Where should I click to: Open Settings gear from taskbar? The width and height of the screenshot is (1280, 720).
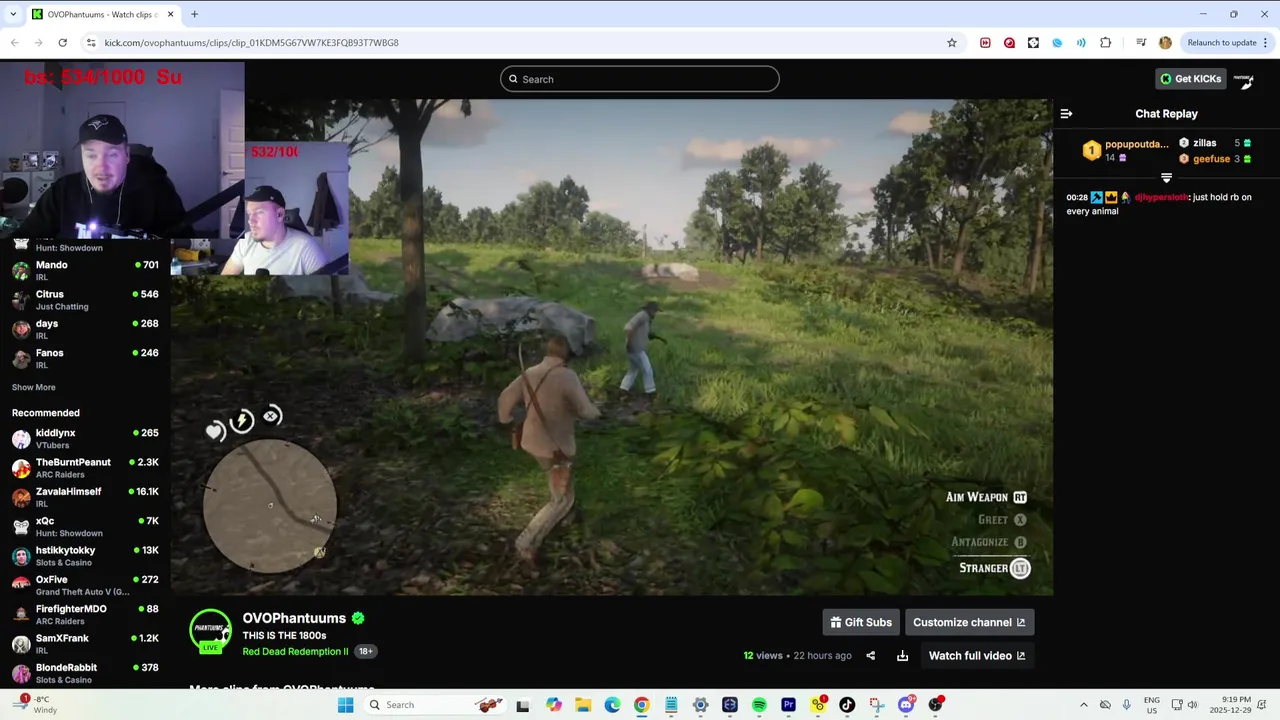(700, 705)
